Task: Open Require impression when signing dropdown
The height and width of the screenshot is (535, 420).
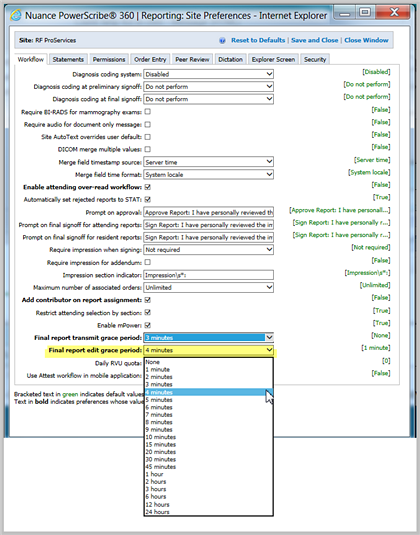Action: [x=208, y=250]
